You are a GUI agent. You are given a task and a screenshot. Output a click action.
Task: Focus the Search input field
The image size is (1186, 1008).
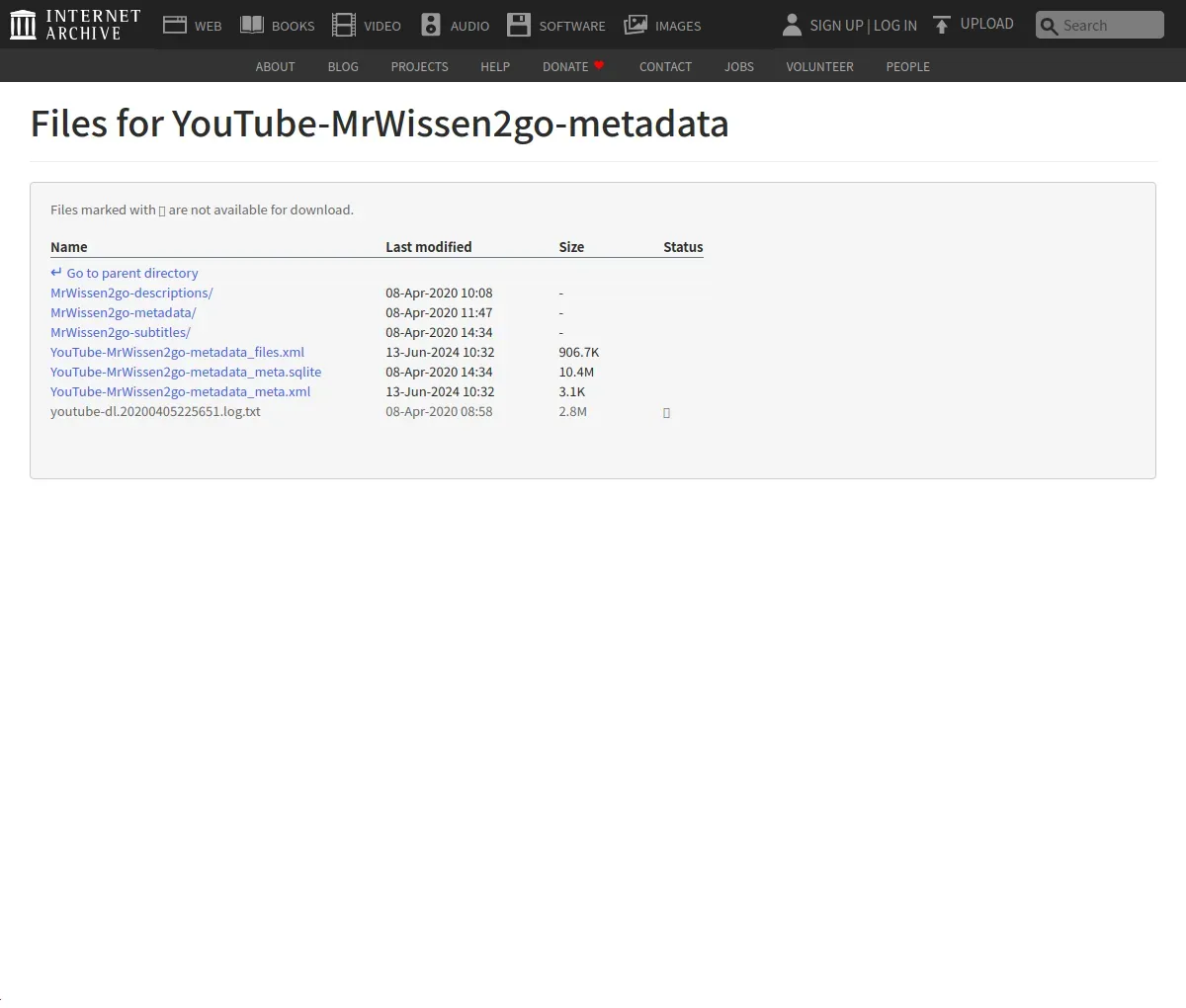click(x=1100, y=26)
